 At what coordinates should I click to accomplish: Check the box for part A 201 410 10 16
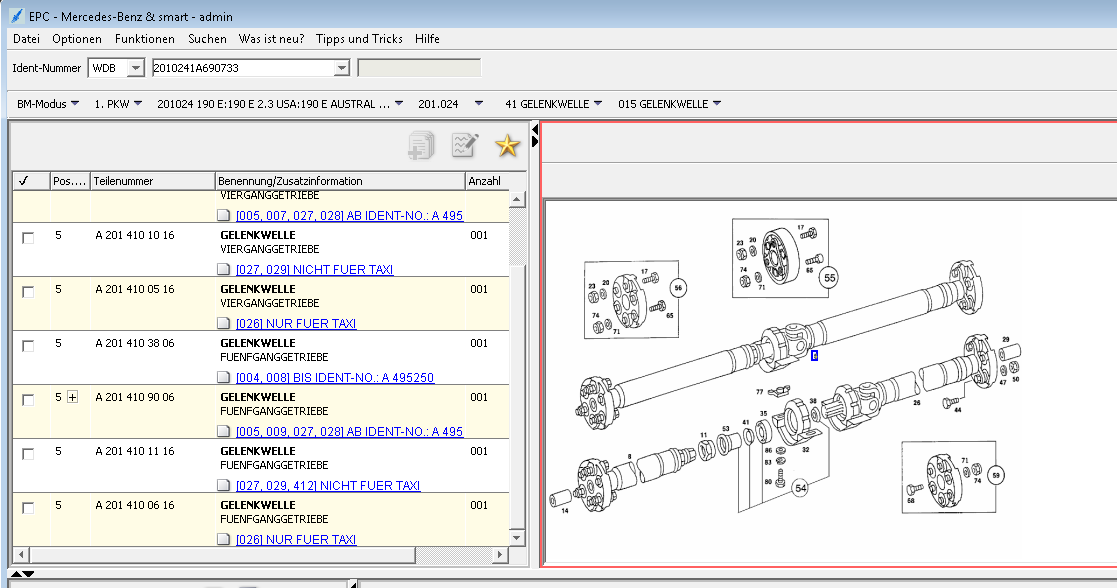coord(28,238)
